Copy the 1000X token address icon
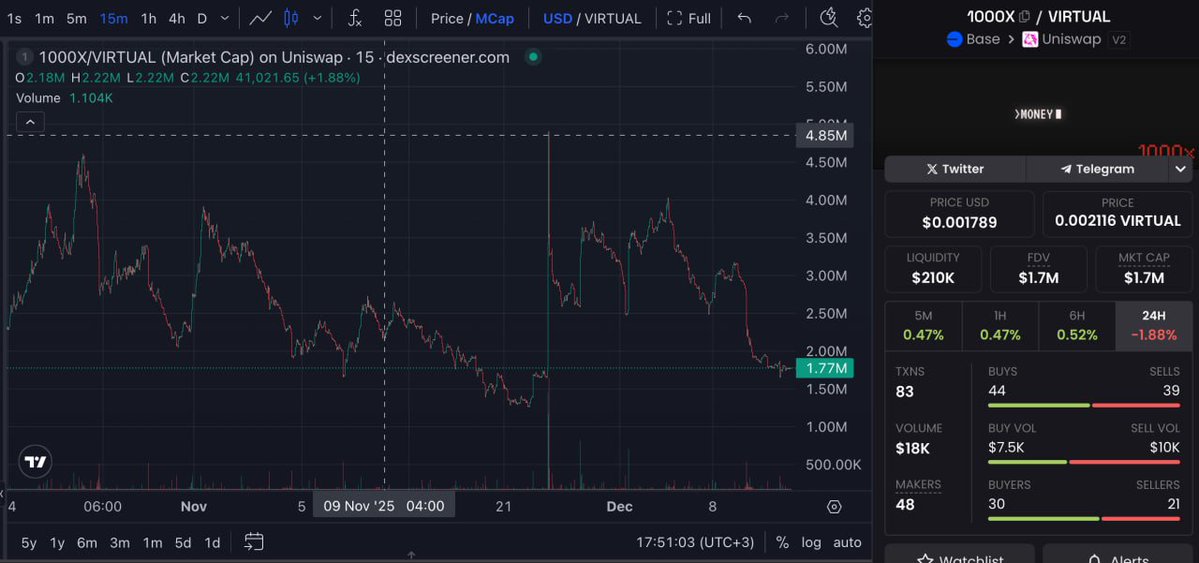 [1025, 16]
